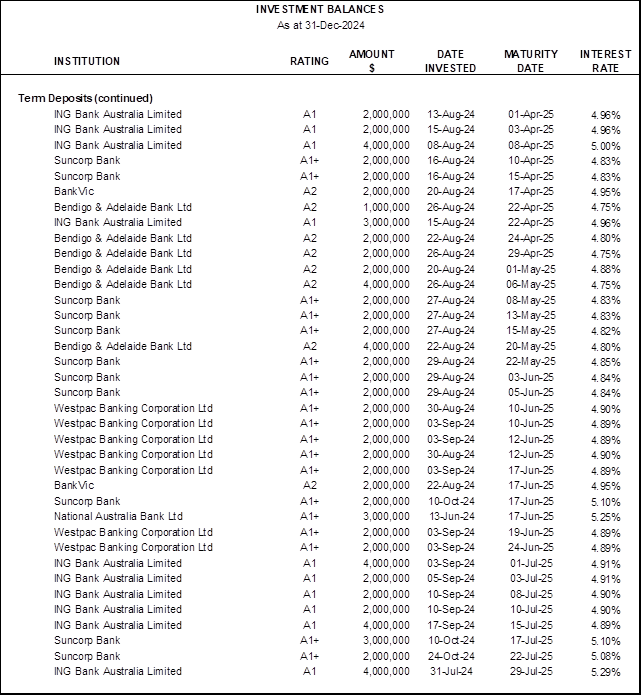Screen dimensions: 642x696
Task: Click maturity date 29-Apr-25
Action: (531, 253)
